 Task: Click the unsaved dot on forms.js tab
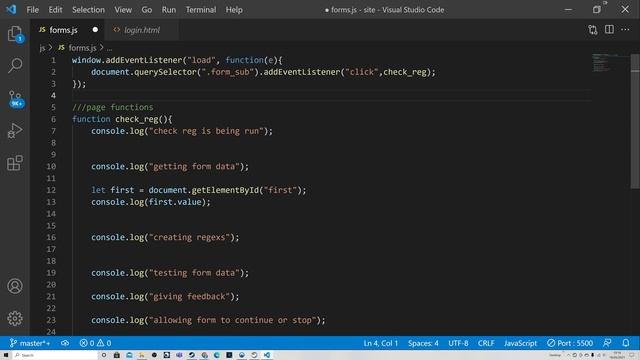click(95, 30)
